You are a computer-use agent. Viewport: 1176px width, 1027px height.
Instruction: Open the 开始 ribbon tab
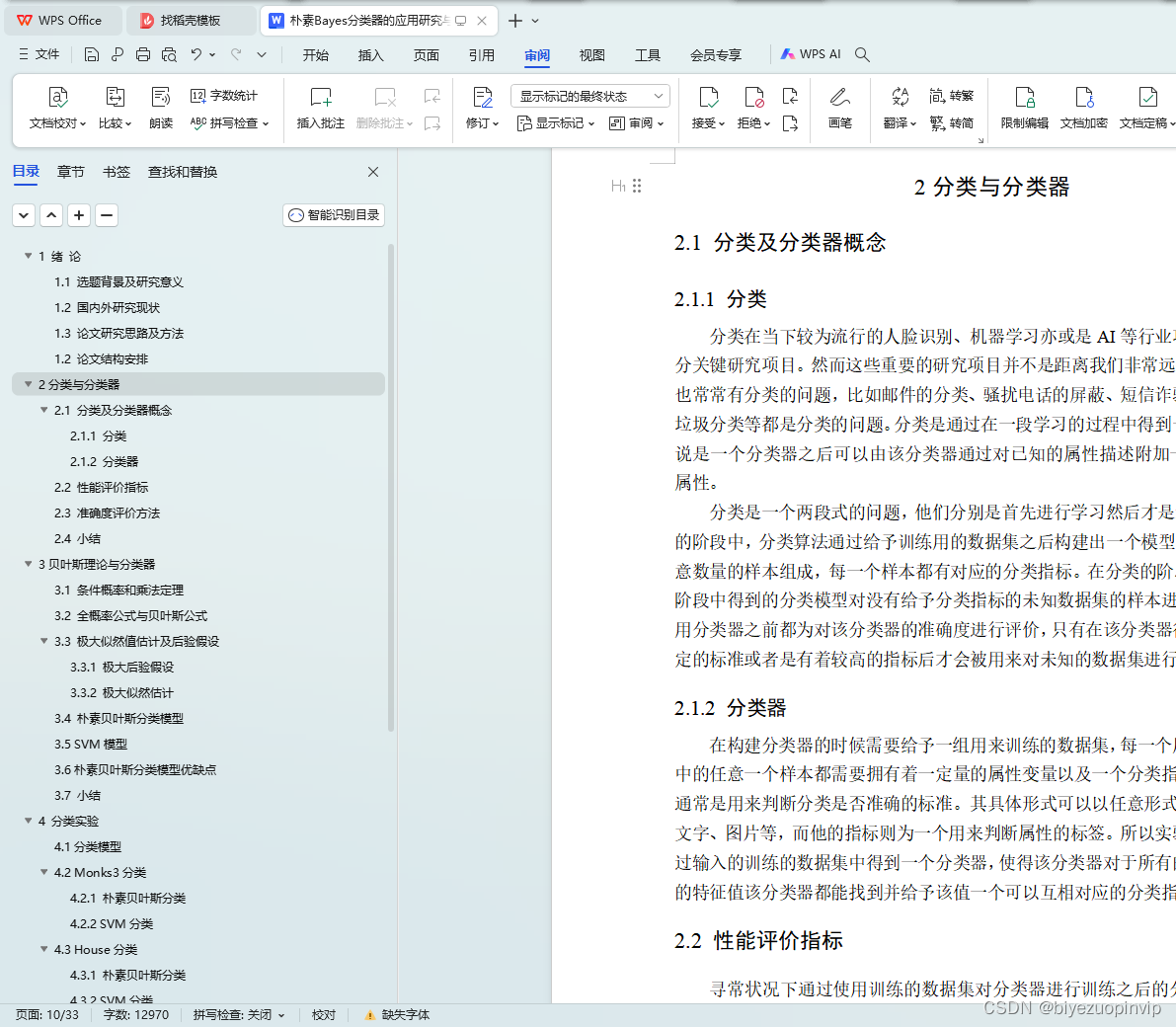(316, 54)
